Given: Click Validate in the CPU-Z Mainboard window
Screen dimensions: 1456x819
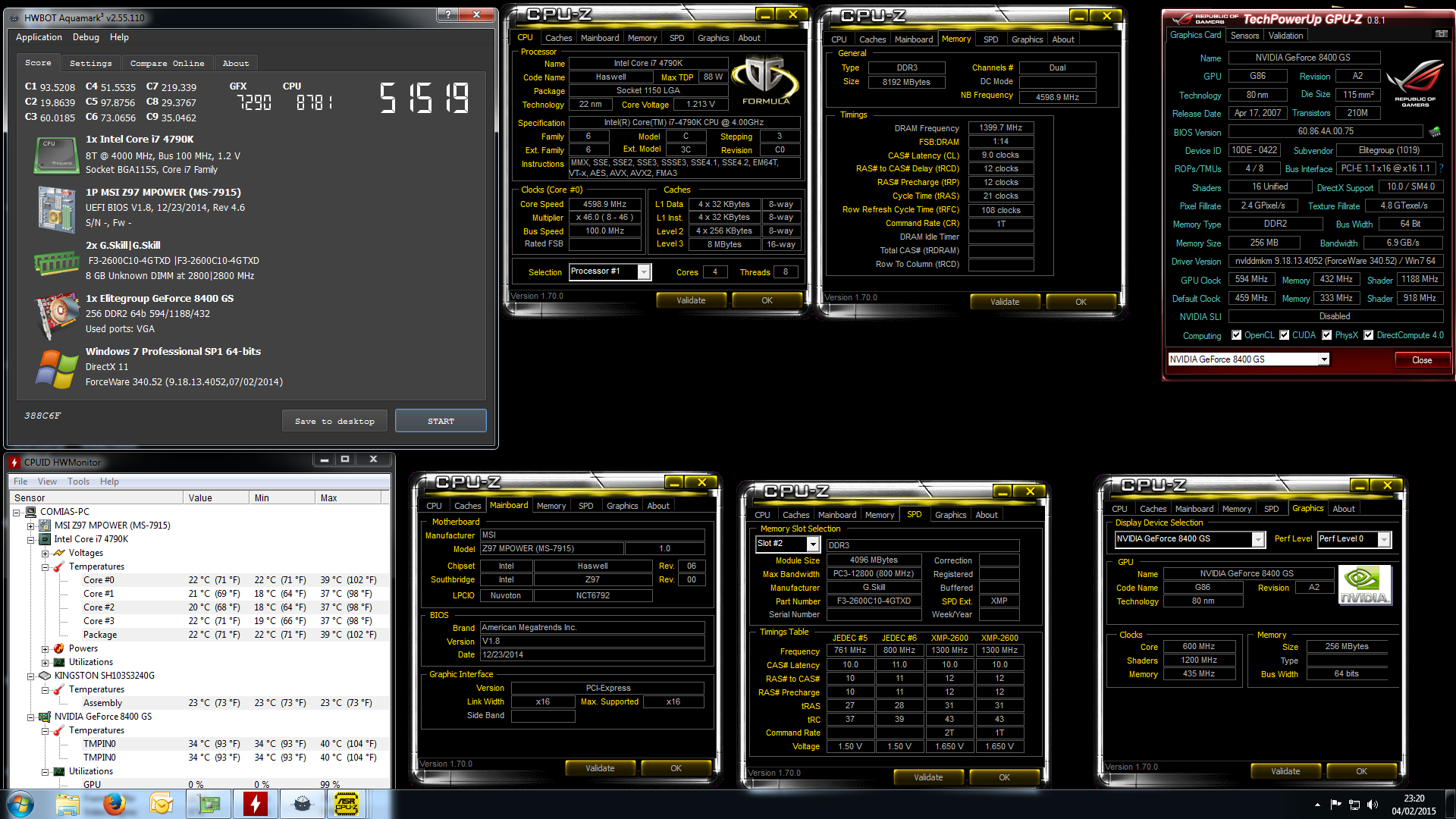Looking at the screenshot, I should [x=600, y=768].
